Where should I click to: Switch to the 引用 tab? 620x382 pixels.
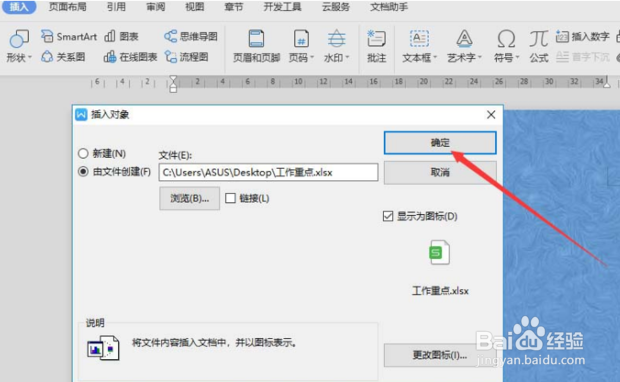116,7
